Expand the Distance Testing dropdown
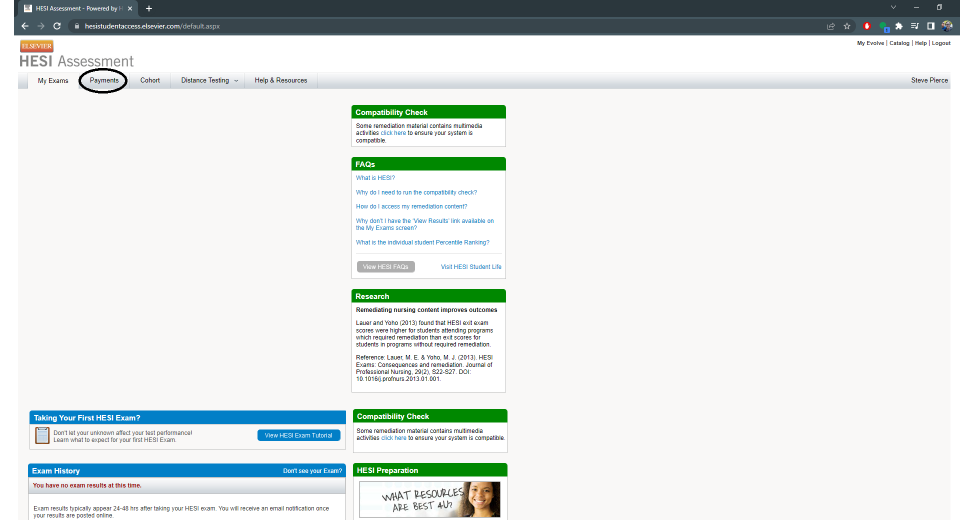This screenshot has height=520, width=960. coord(209,81)
